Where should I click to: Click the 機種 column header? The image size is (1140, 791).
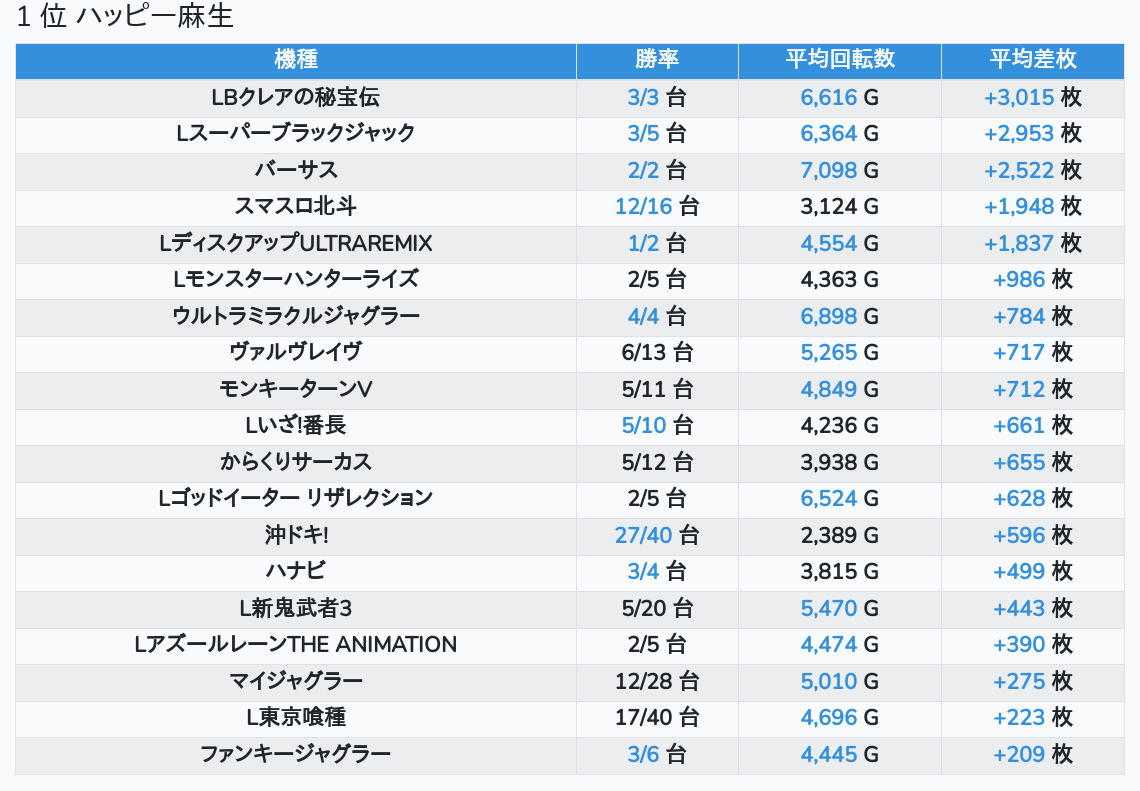[x=296, y=59]
